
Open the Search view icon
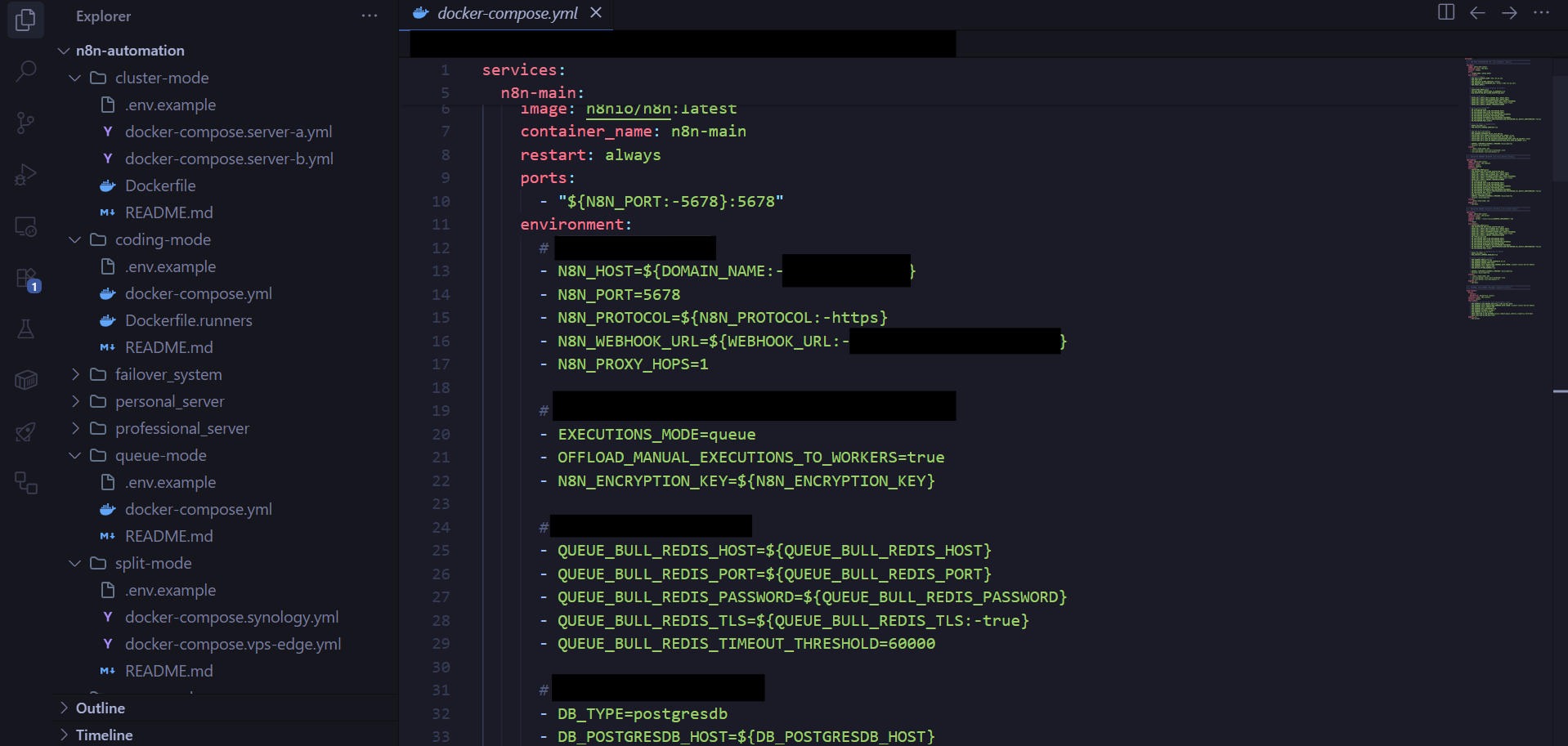pyautogui.click(x=25, y=71)
